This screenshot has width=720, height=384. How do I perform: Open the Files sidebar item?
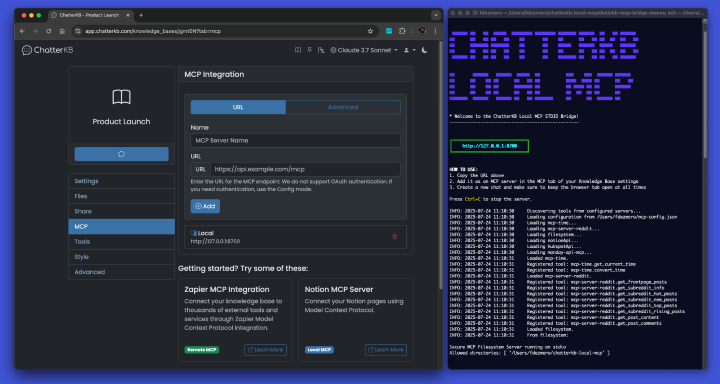click(121, 196)
